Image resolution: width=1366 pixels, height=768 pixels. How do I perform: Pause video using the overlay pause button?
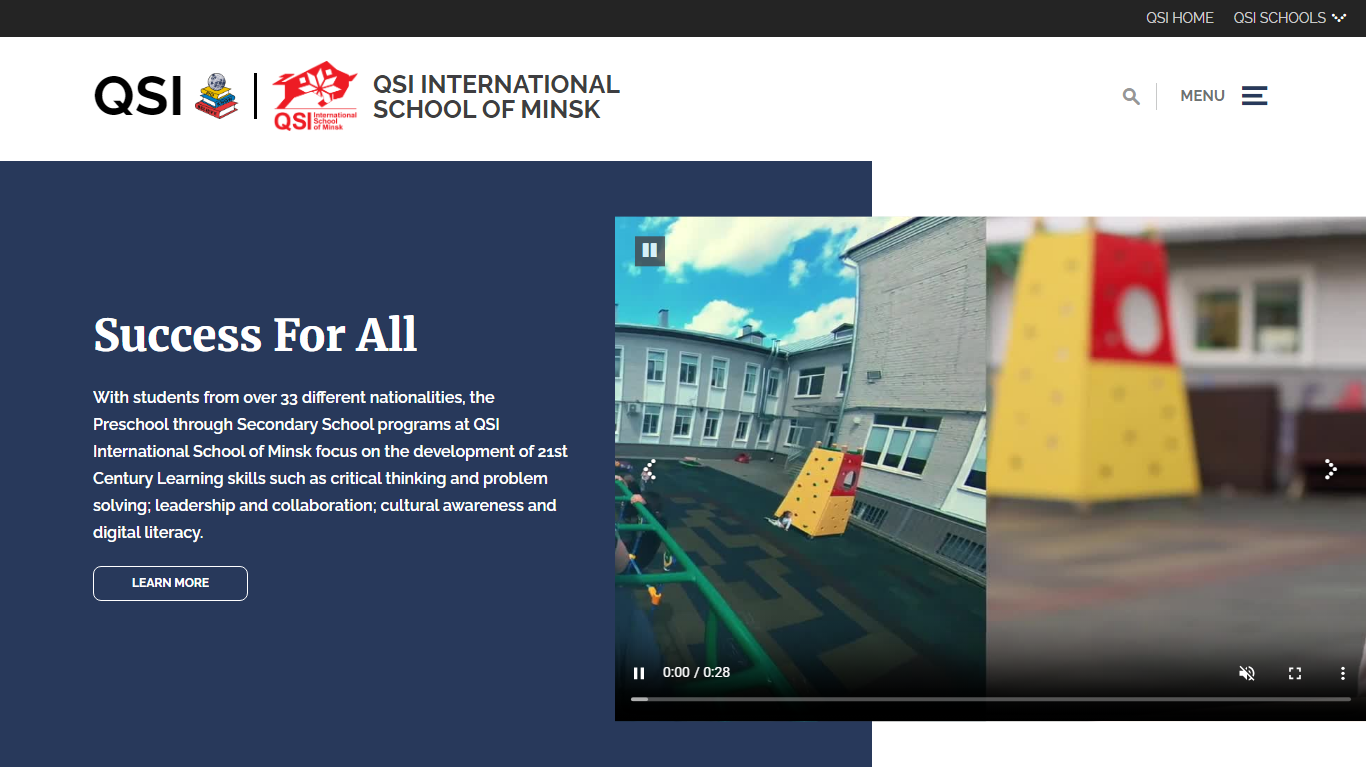tap(650, 250)
